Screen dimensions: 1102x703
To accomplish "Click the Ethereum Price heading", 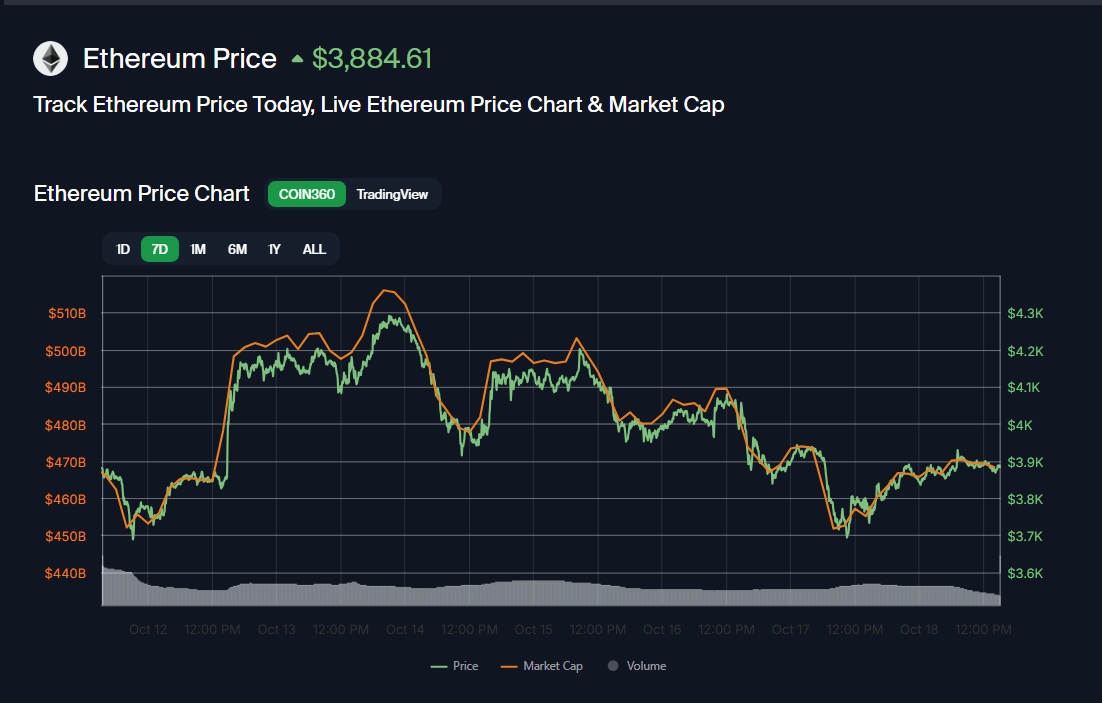I will click(x=179, y=59).
